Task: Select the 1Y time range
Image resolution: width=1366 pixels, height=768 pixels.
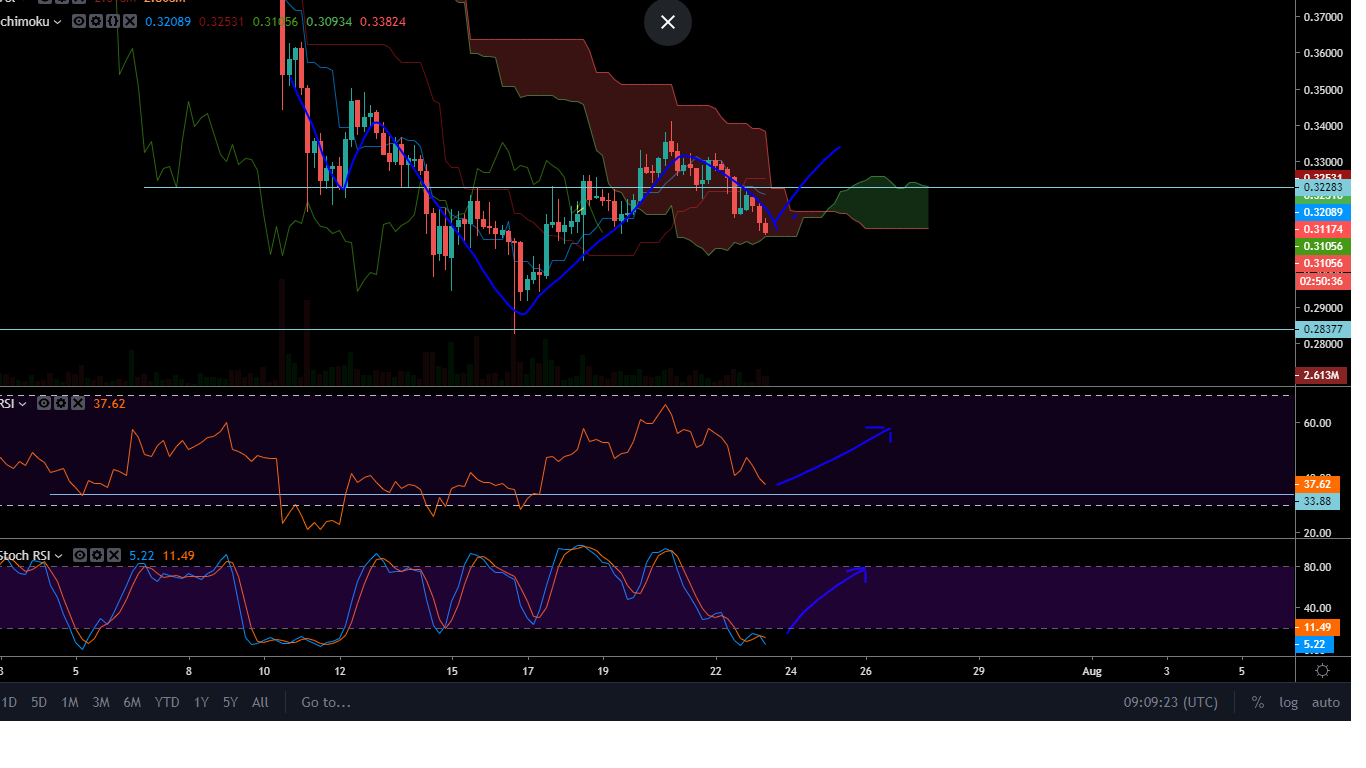Action: (202, 702)
